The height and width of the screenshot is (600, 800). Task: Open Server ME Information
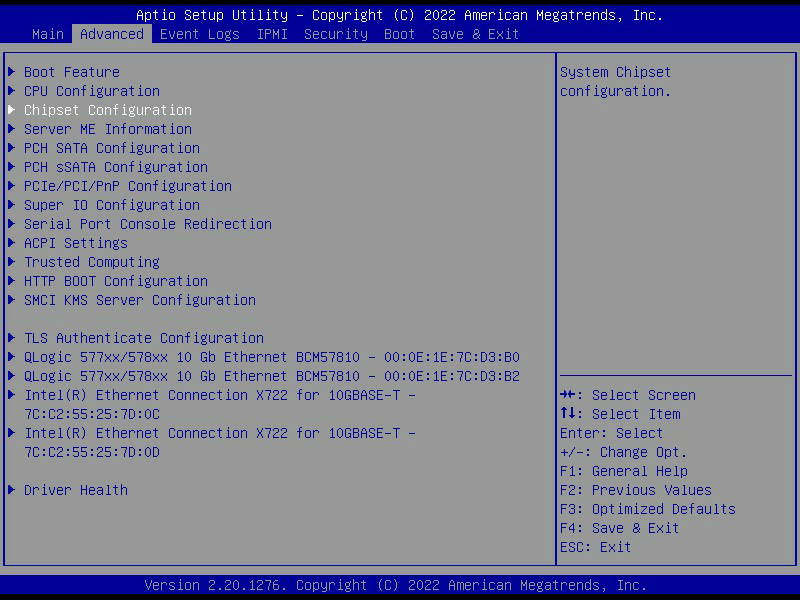108,129
